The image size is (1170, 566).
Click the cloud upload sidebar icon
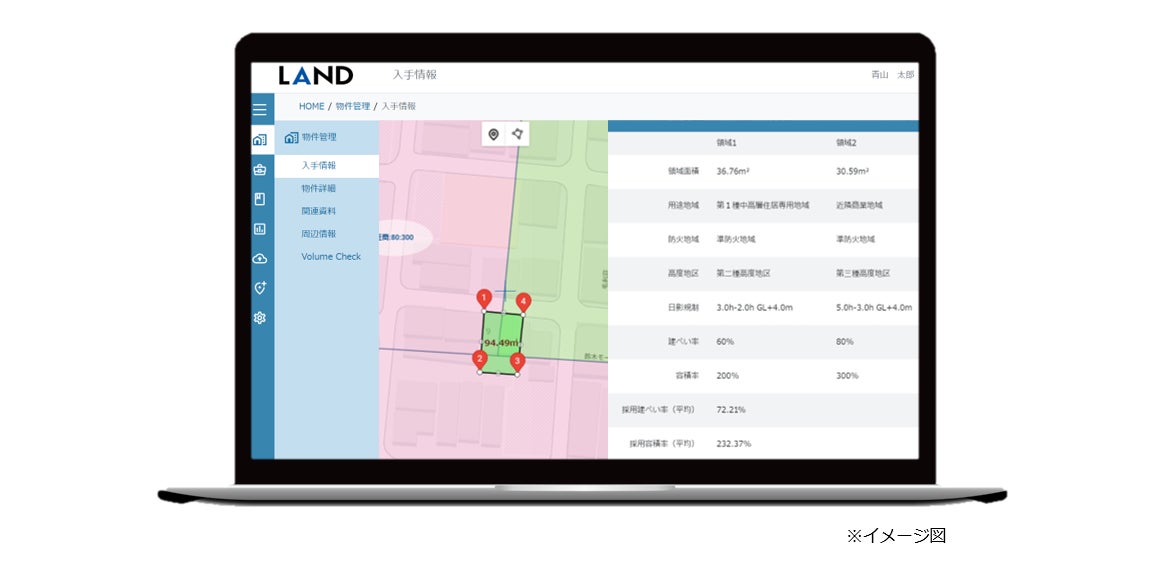(x=259, y=259)
